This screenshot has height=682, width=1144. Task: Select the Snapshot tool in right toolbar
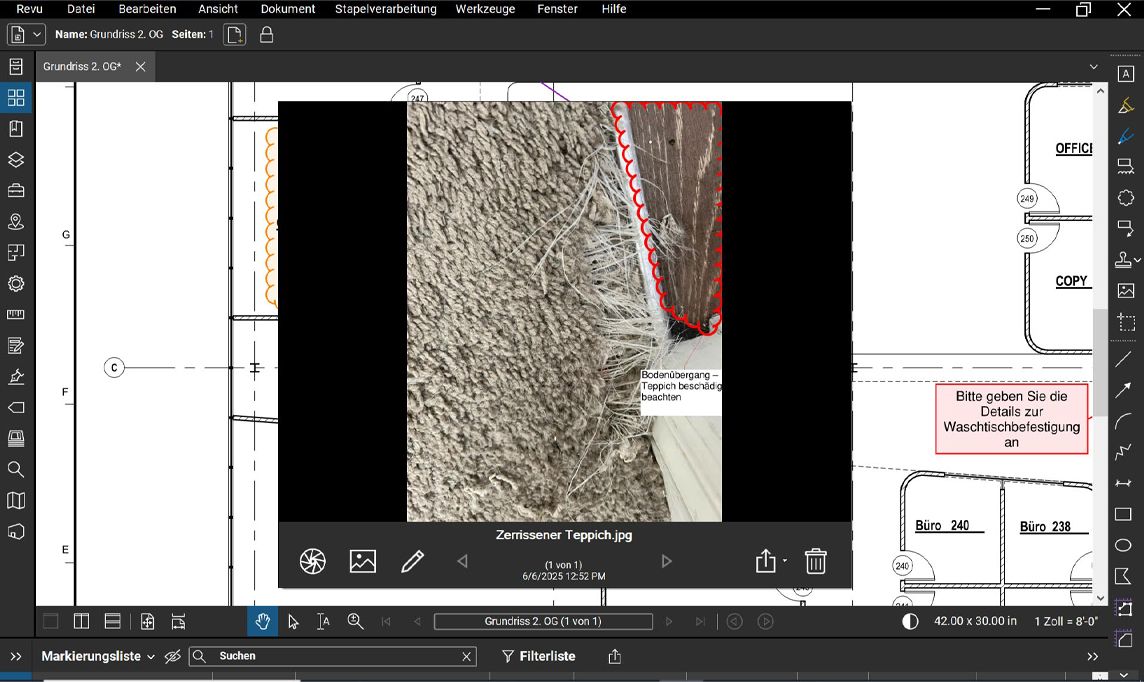1126,322
